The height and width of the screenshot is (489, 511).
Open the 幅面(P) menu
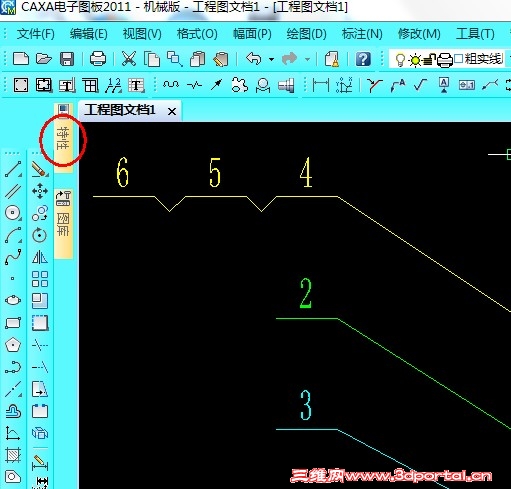[252, 34]
